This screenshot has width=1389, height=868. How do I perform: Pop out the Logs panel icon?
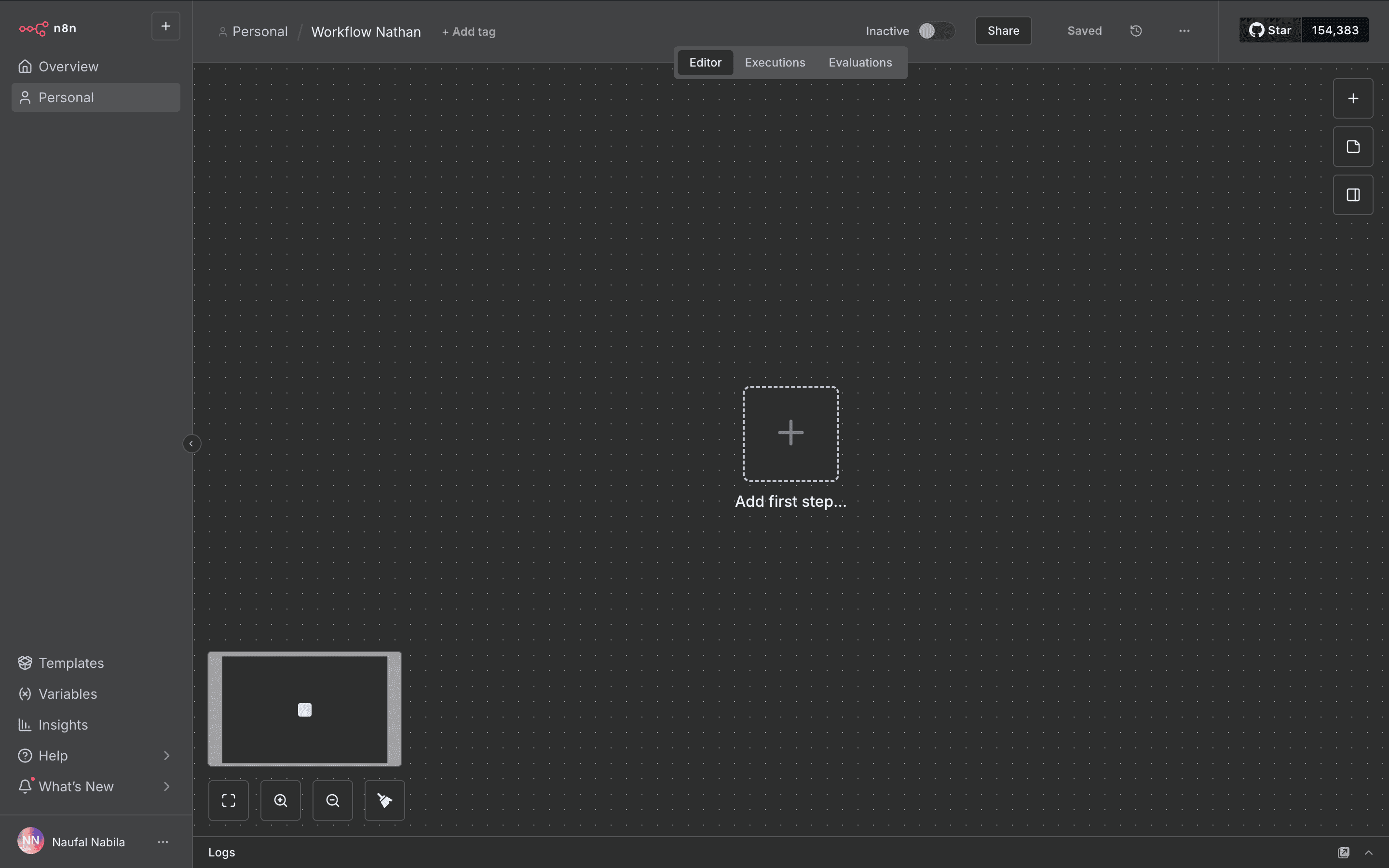[x=1344, y=853]
